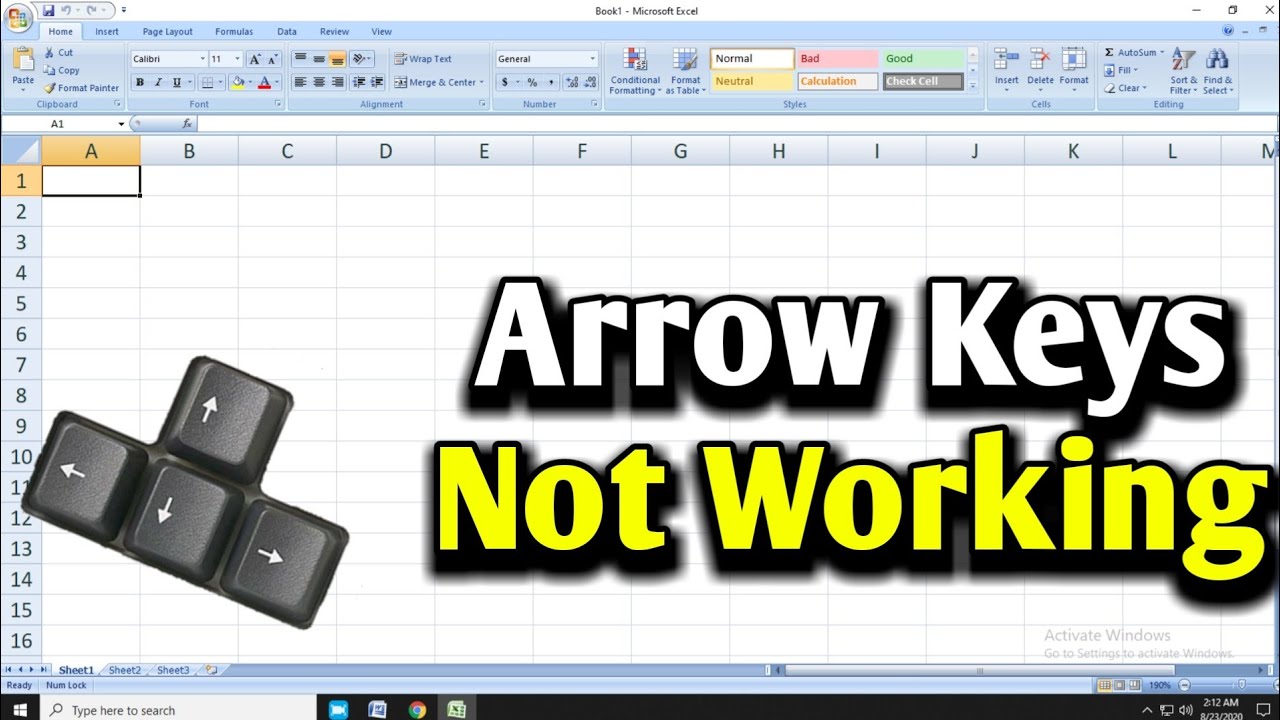Toggle Underline formatting

coord(177,82)
